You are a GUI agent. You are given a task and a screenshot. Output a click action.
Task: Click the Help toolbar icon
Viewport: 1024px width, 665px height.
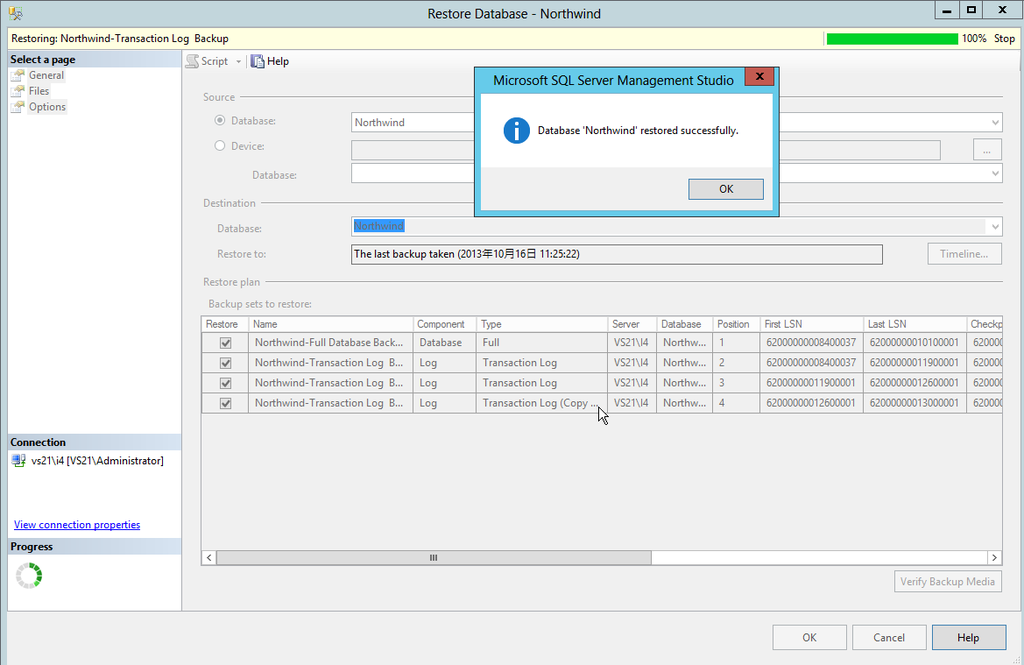tap(258, 61)
